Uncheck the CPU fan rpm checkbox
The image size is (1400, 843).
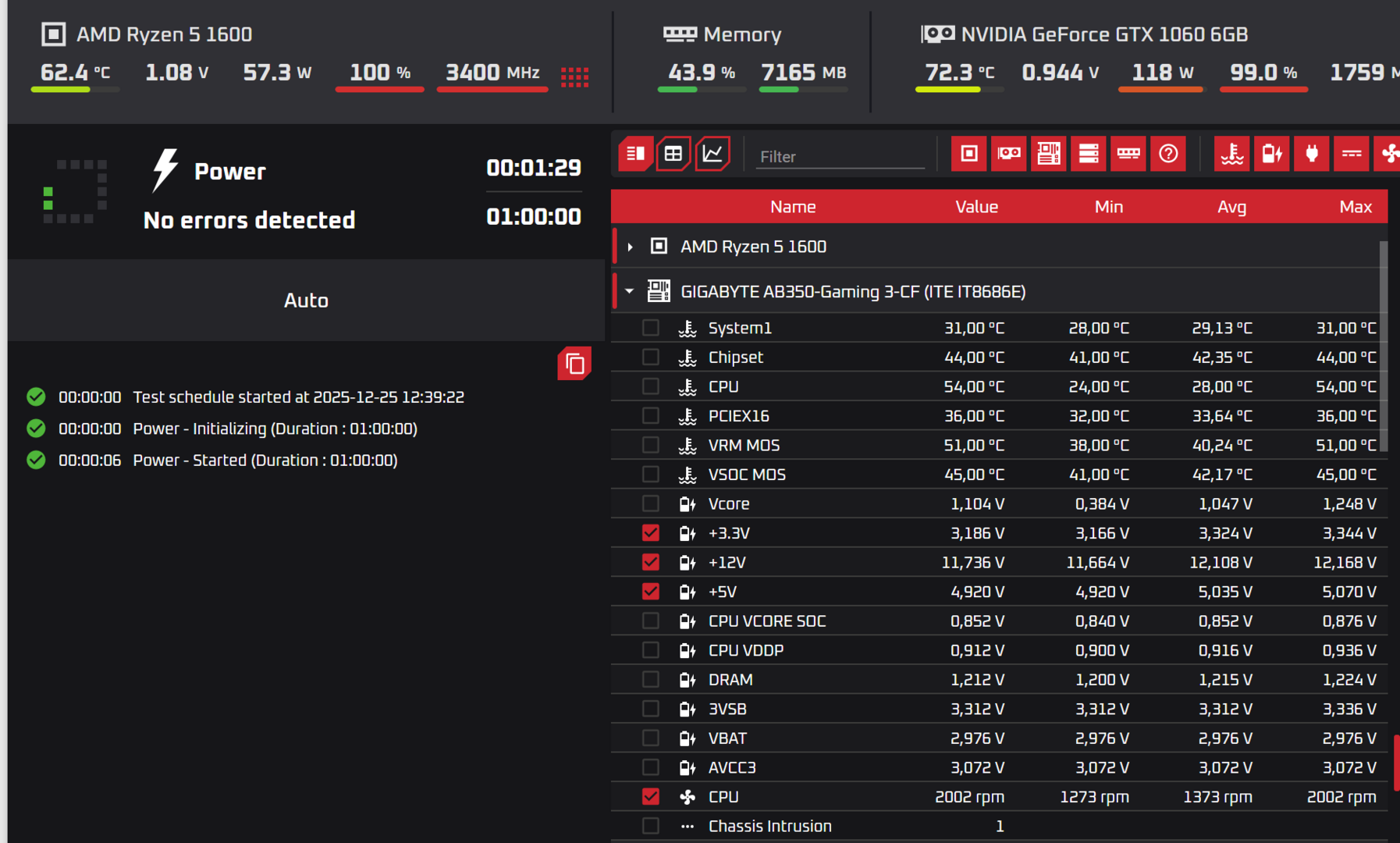(650, 797)
